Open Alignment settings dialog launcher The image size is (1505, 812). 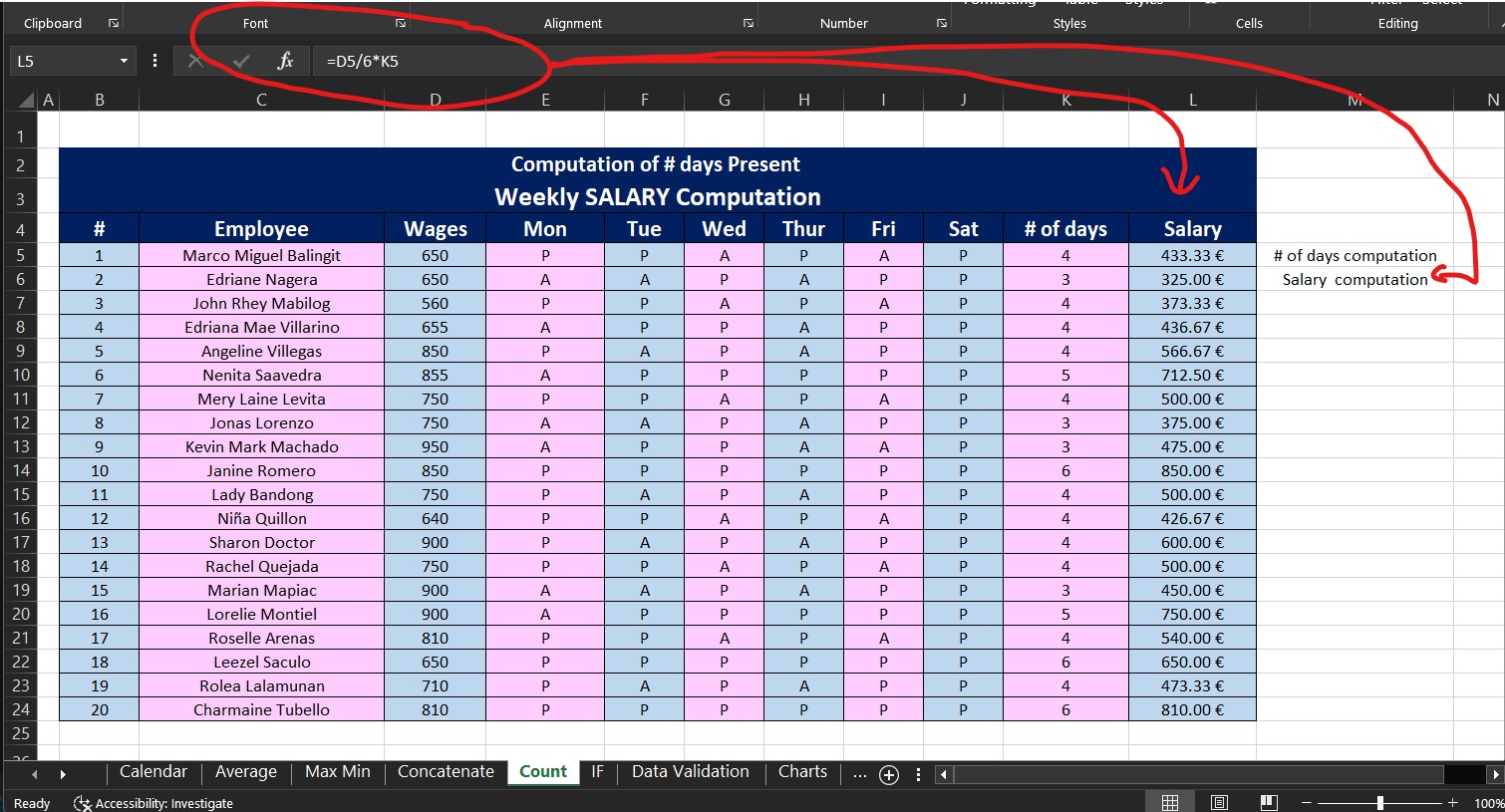point(749,23)
